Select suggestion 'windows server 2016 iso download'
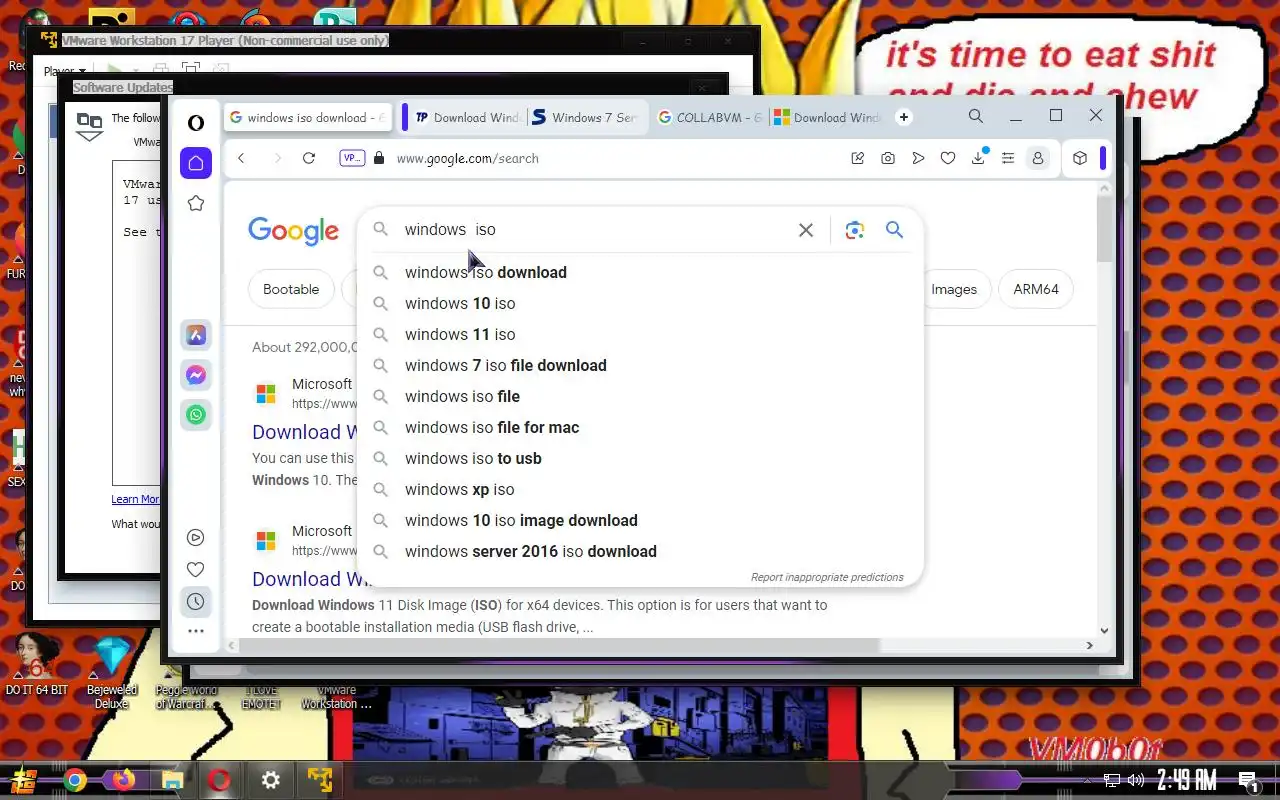 tap(640, 551)
